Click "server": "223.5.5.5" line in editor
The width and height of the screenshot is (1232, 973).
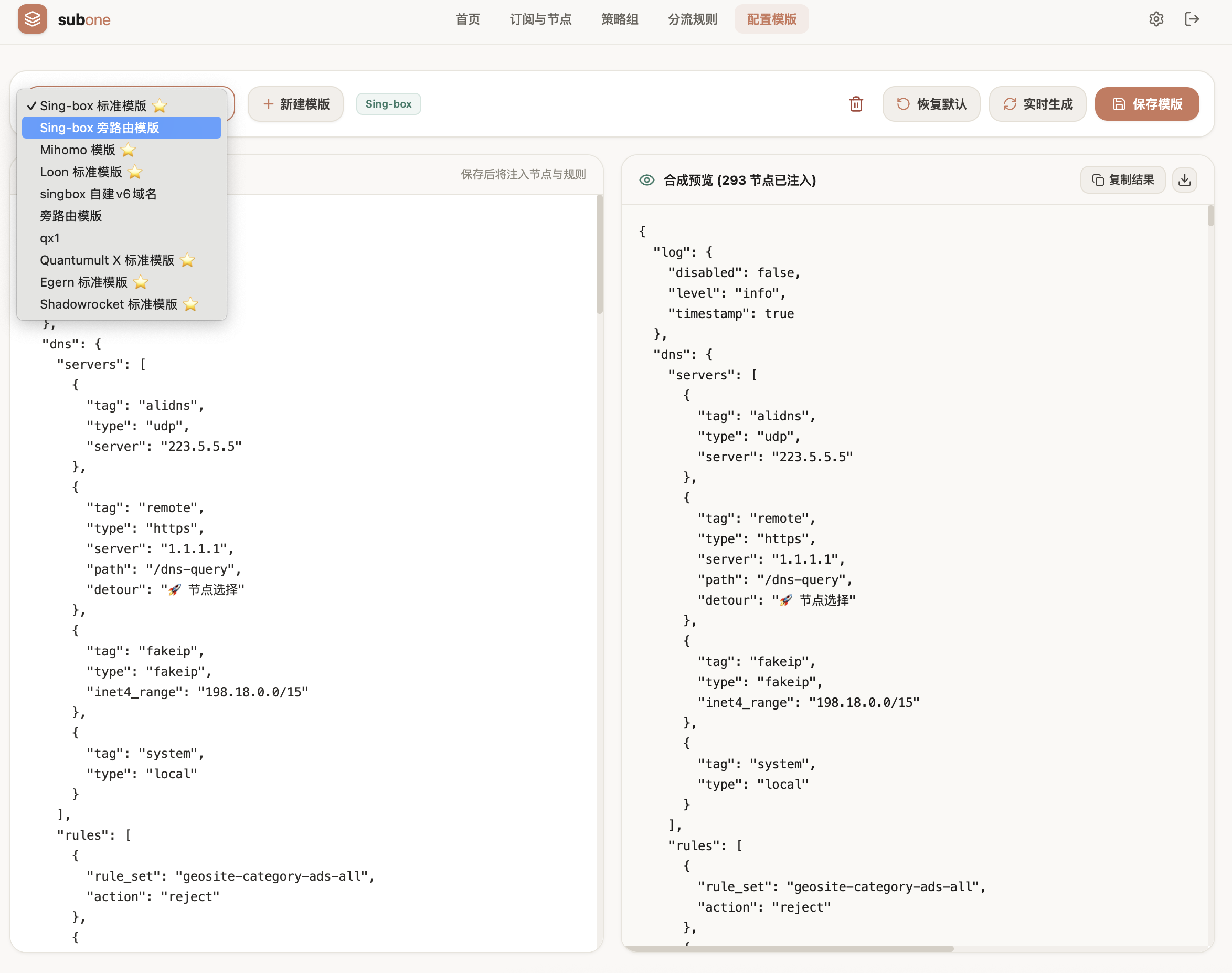pos(164,446)
